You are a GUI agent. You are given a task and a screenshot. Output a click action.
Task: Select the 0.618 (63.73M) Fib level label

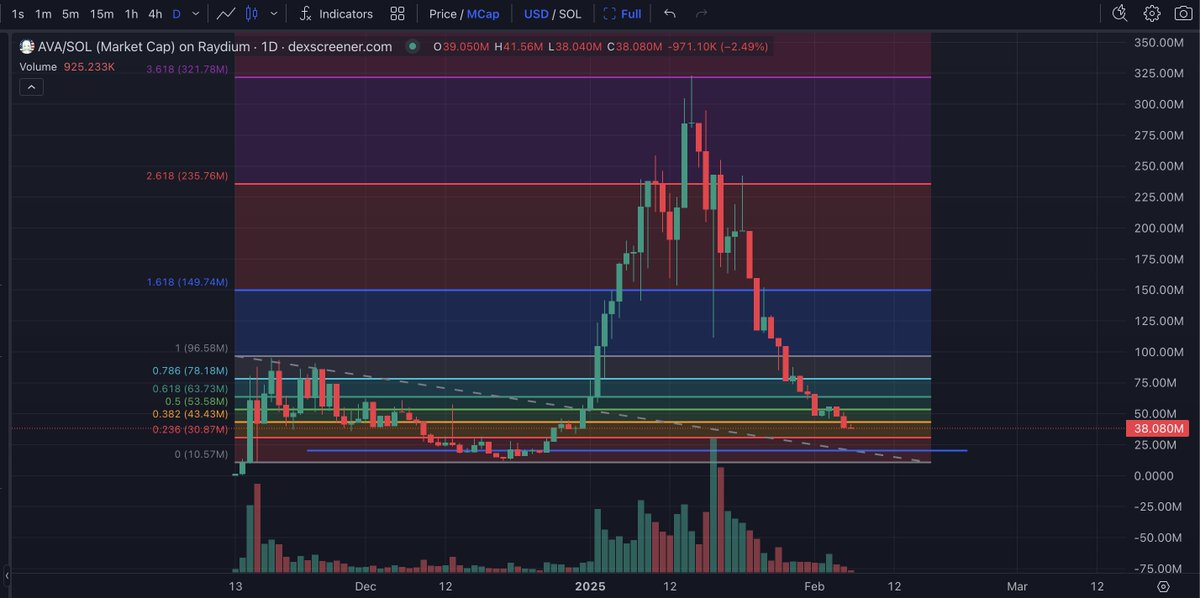click(x=191, y=388)
